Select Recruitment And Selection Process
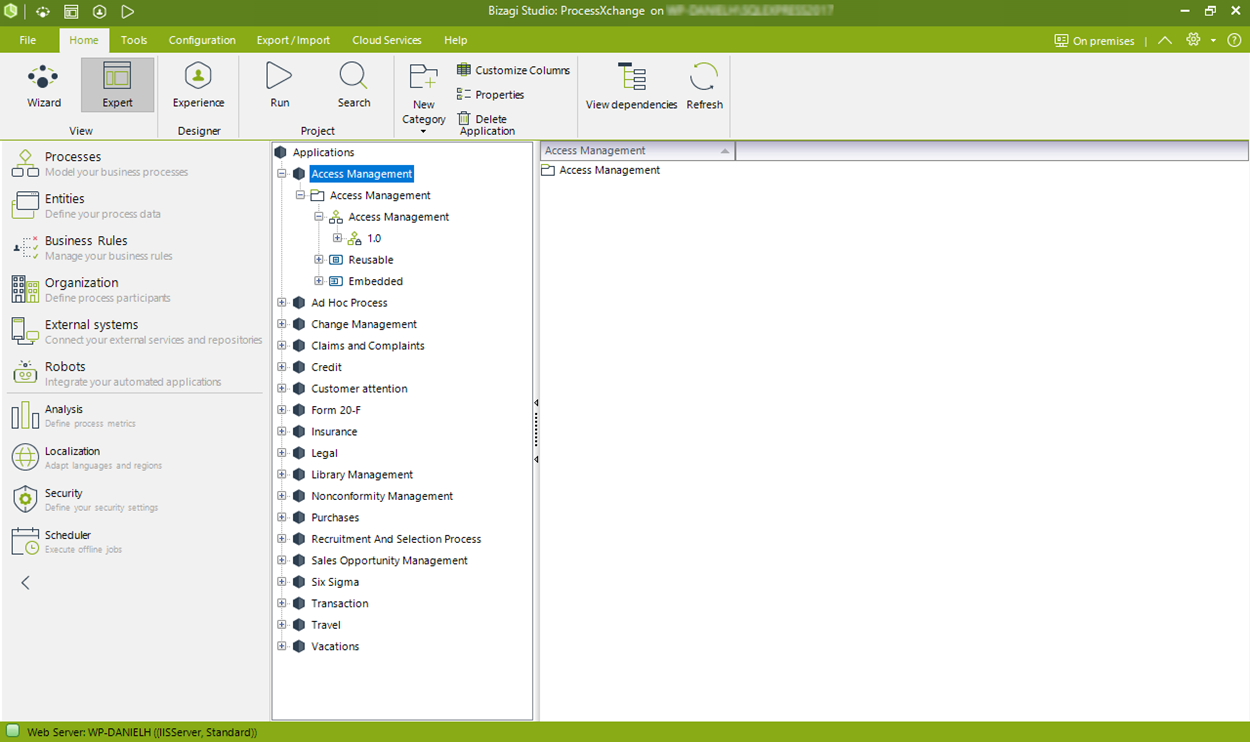This screenshot has height=742, width=1250. point(395,539)
